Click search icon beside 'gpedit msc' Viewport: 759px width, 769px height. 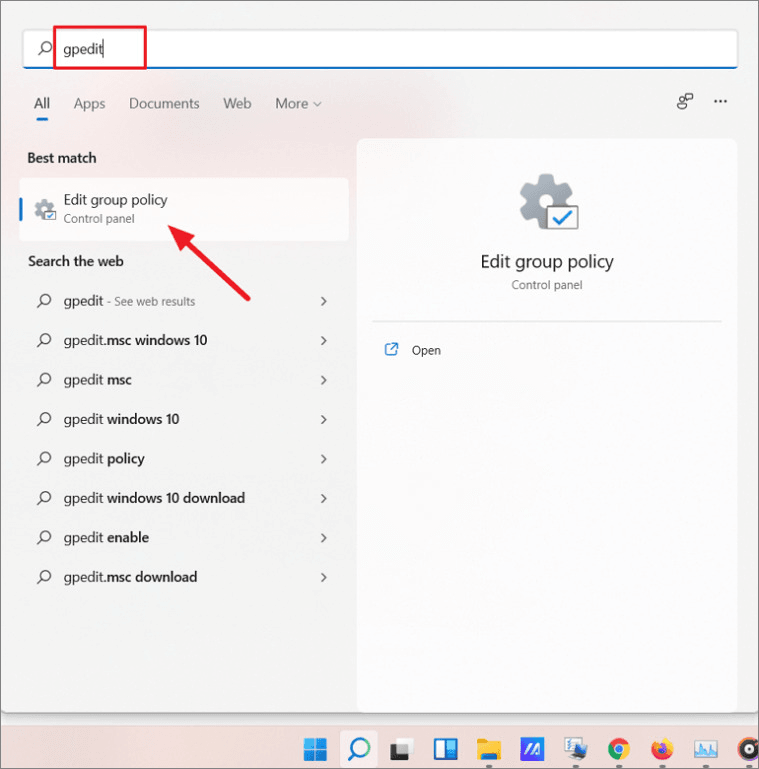coord(44,380)
